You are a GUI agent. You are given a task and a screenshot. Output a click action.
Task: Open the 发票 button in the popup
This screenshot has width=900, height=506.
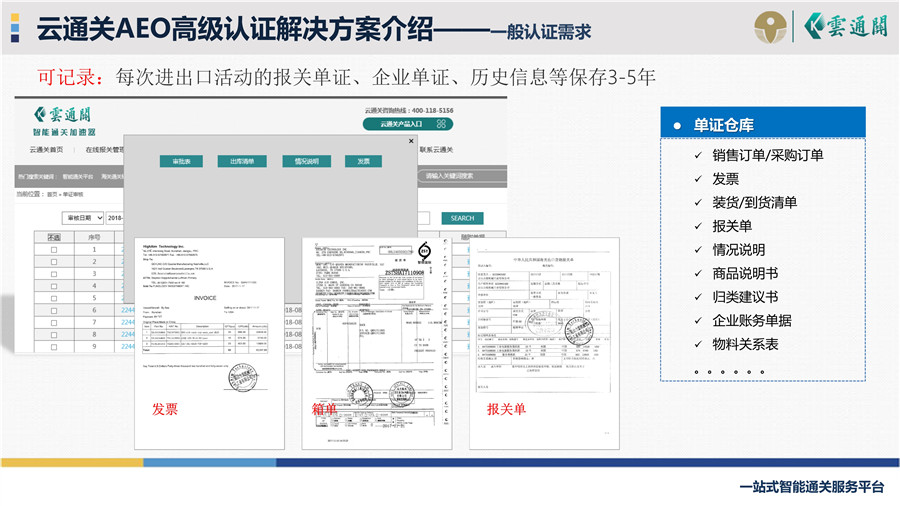363,162
